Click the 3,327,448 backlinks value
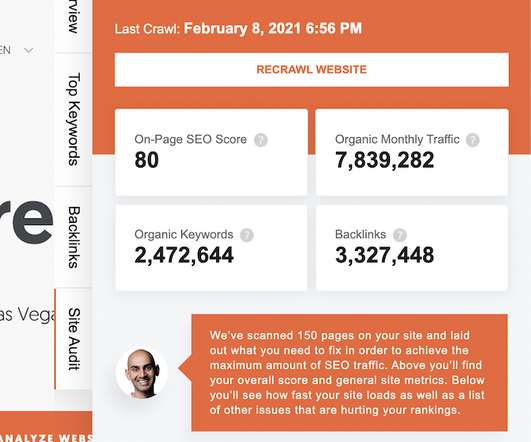The height and width of the screenshot is (442, 531). pyautogui.click(x=384, y=255)
